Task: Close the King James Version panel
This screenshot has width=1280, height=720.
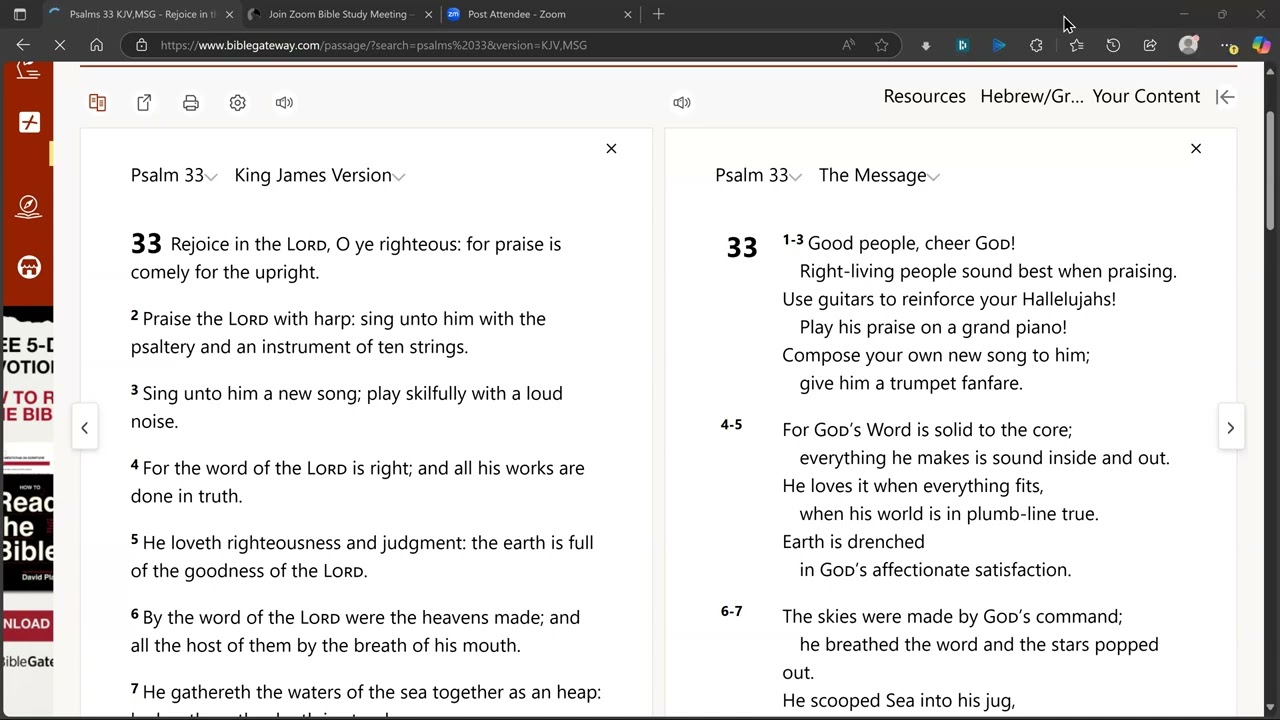Action: (611, 149)
